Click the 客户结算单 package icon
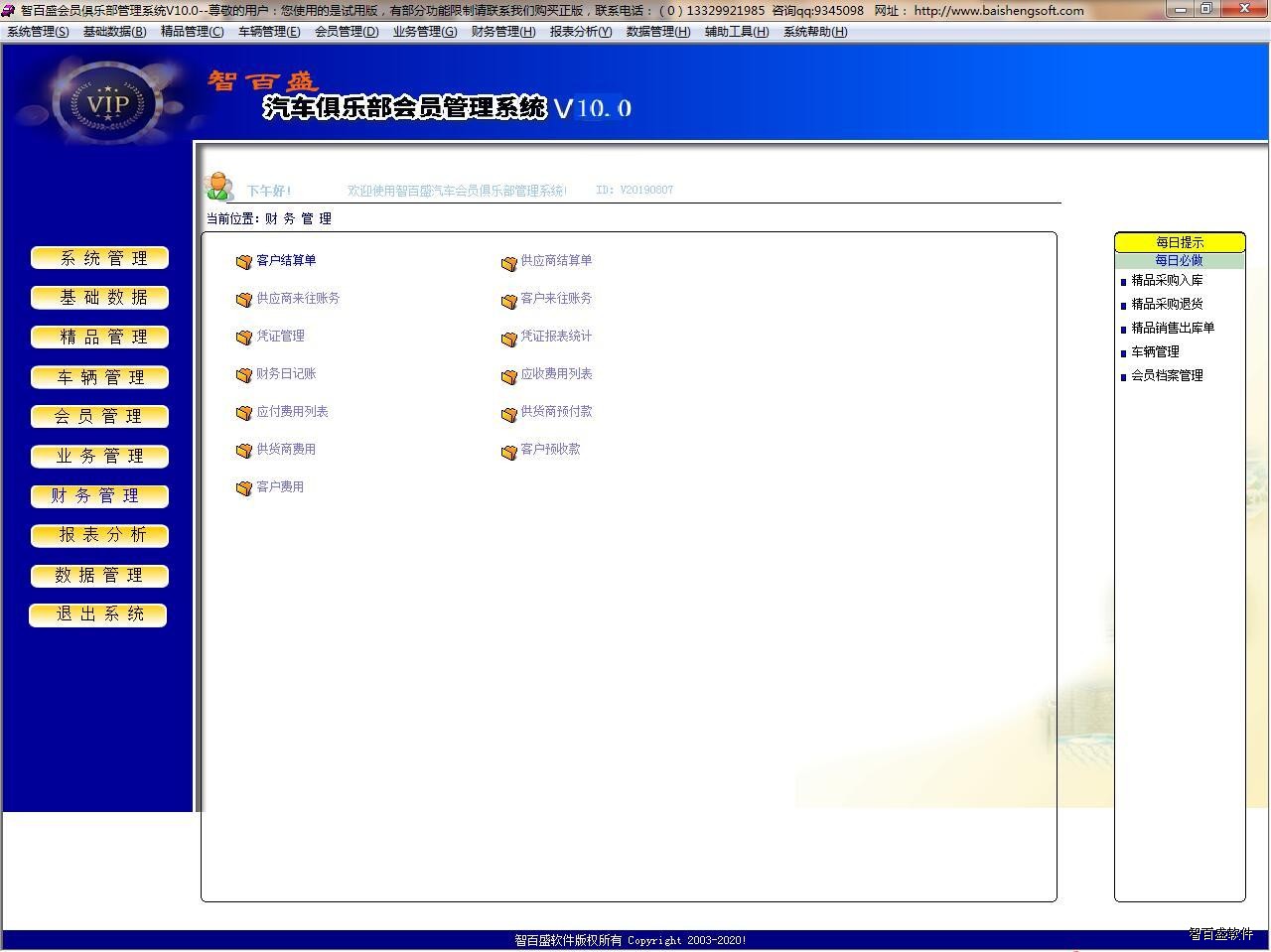The width and height of the screenshot is (1271, 952). [x=244, y=262]
